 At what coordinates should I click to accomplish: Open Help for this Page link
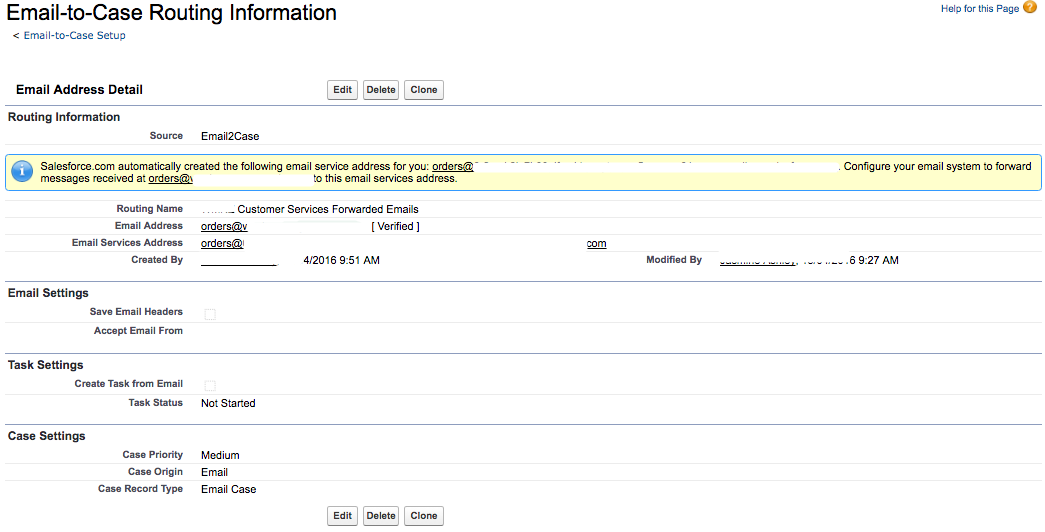click(979, 9)
